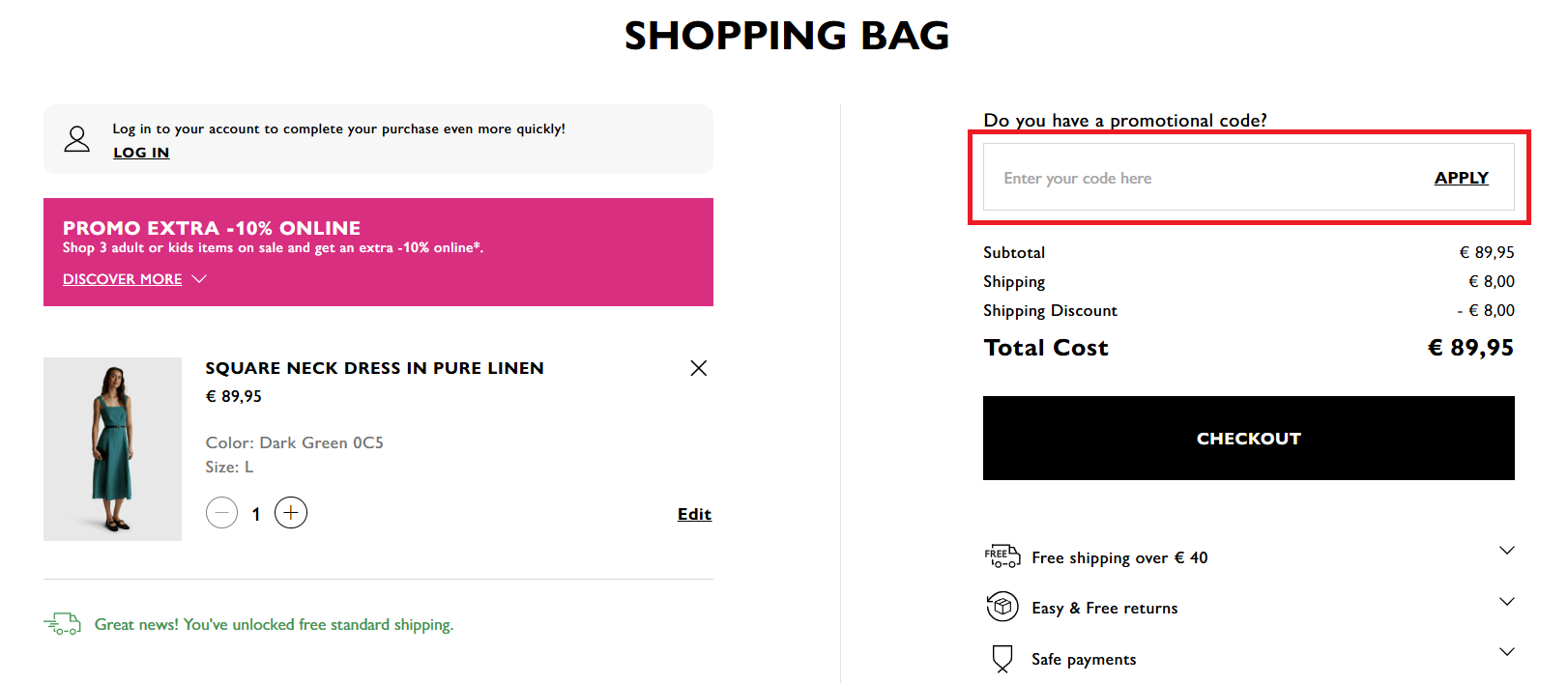Viewport: 1568px width, 683px height.
Task: Expand promo details with Discover More chevron
Action: (199, 279)
